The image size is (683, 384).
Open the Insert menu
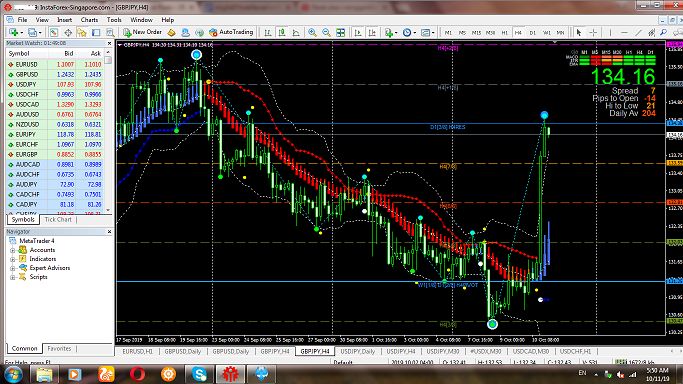[64, 20]
